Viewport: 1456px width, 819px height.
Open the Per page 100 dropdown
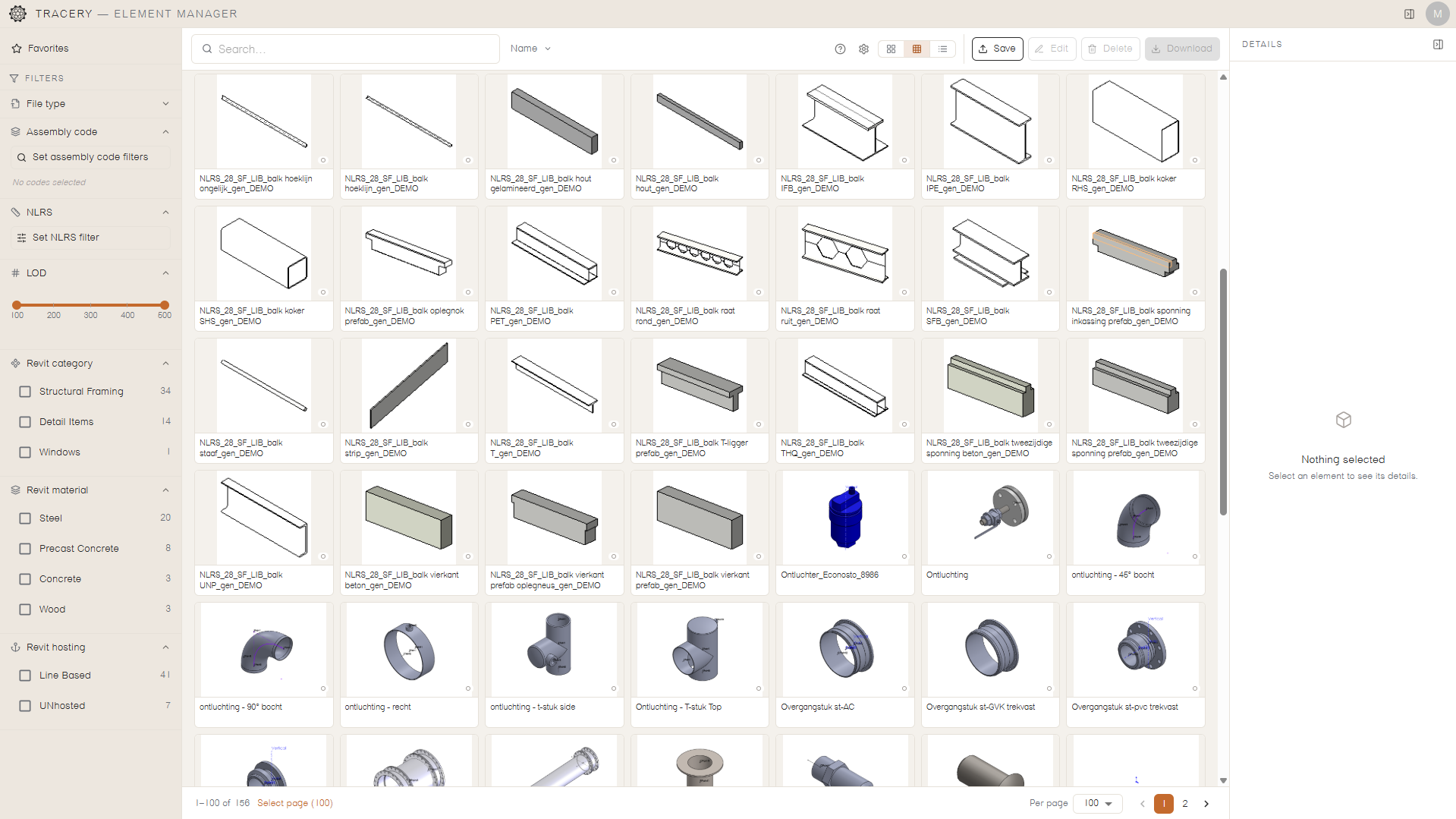point(1098,804)
